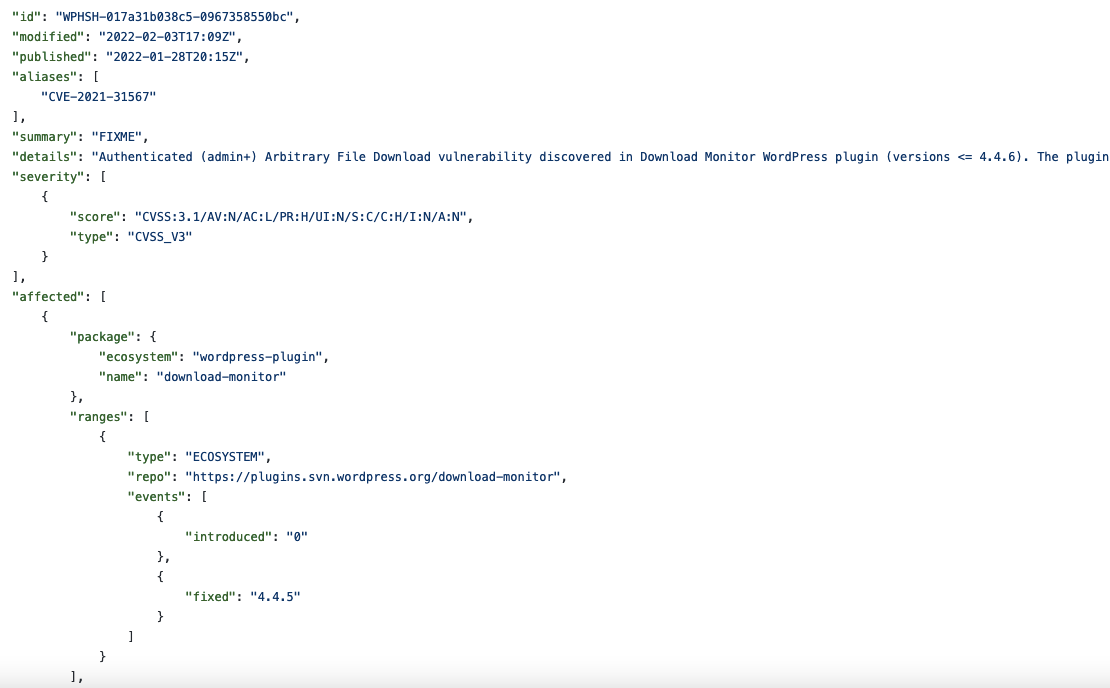Click the published date "2022-01-28T20:15Z"
This screenshot has height=688, width=1110.
coord(174,57)
